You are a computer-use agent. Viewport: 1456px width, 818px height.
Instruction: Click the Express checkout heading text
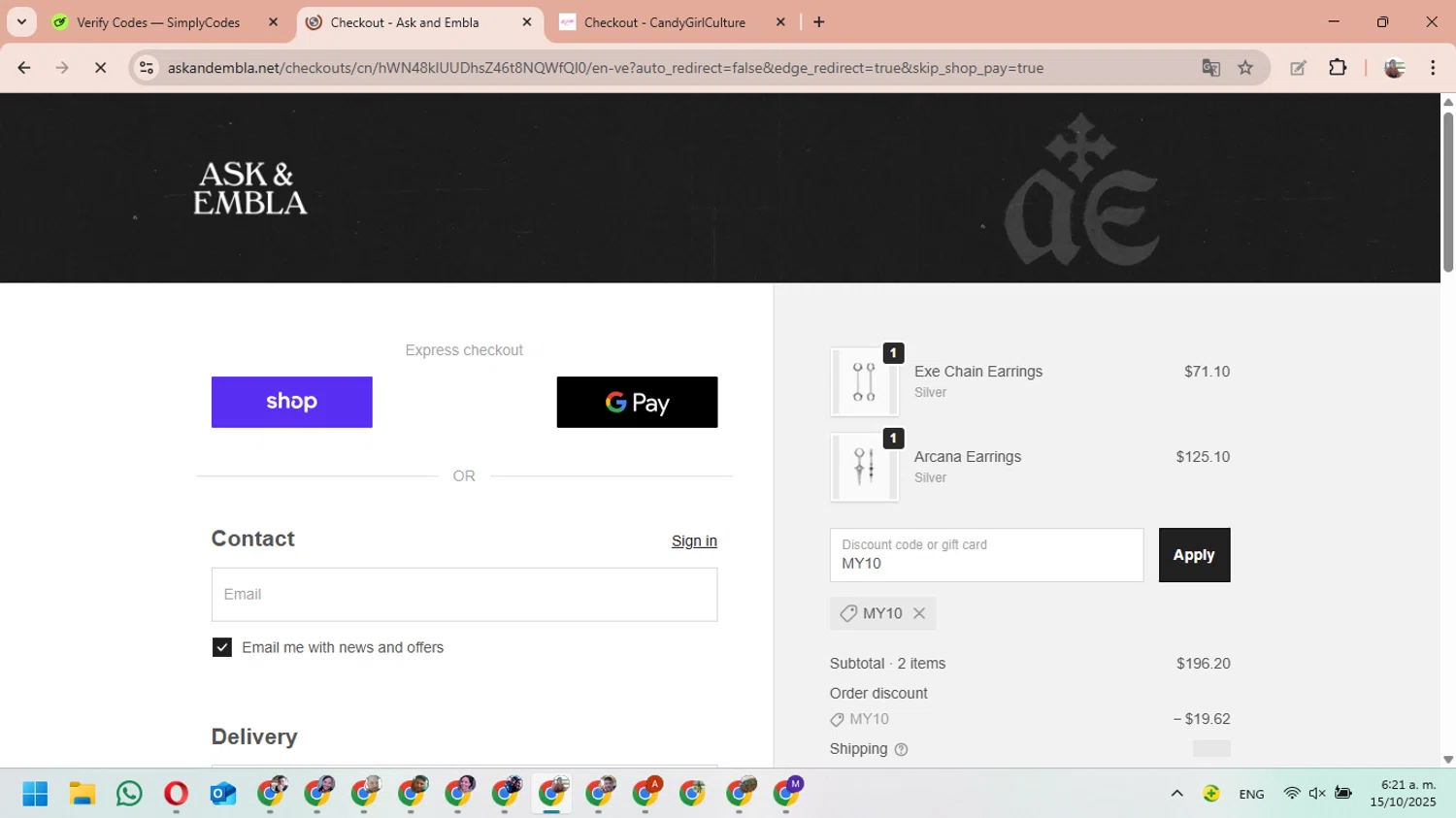coord(464,350)
